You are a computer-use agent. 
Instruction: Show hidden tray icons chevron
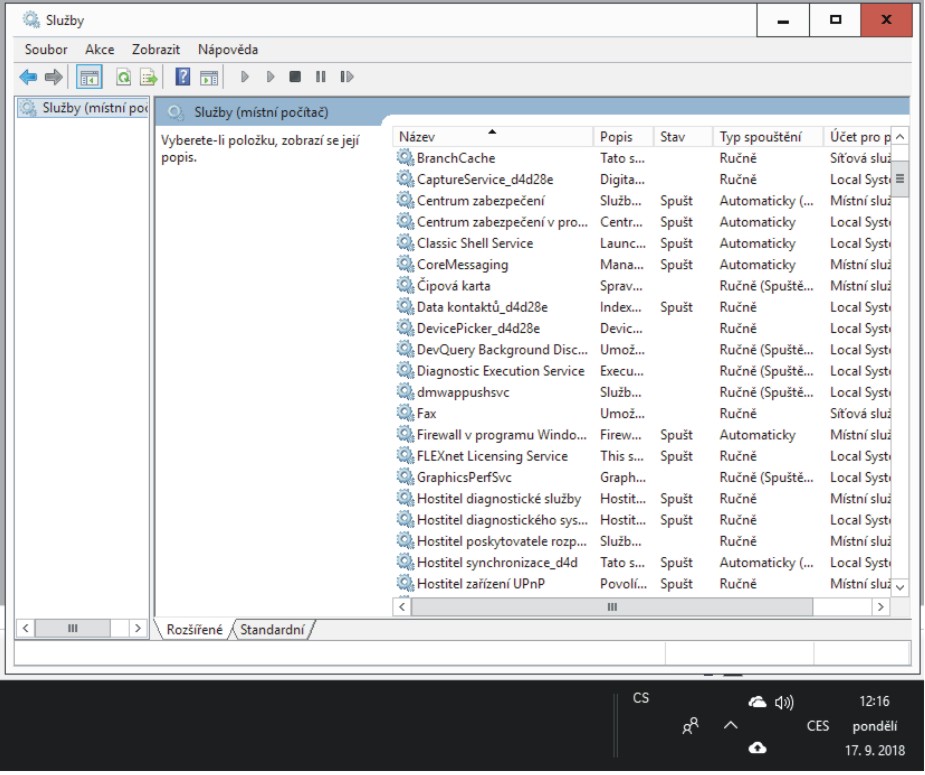(x=731, y=727)
